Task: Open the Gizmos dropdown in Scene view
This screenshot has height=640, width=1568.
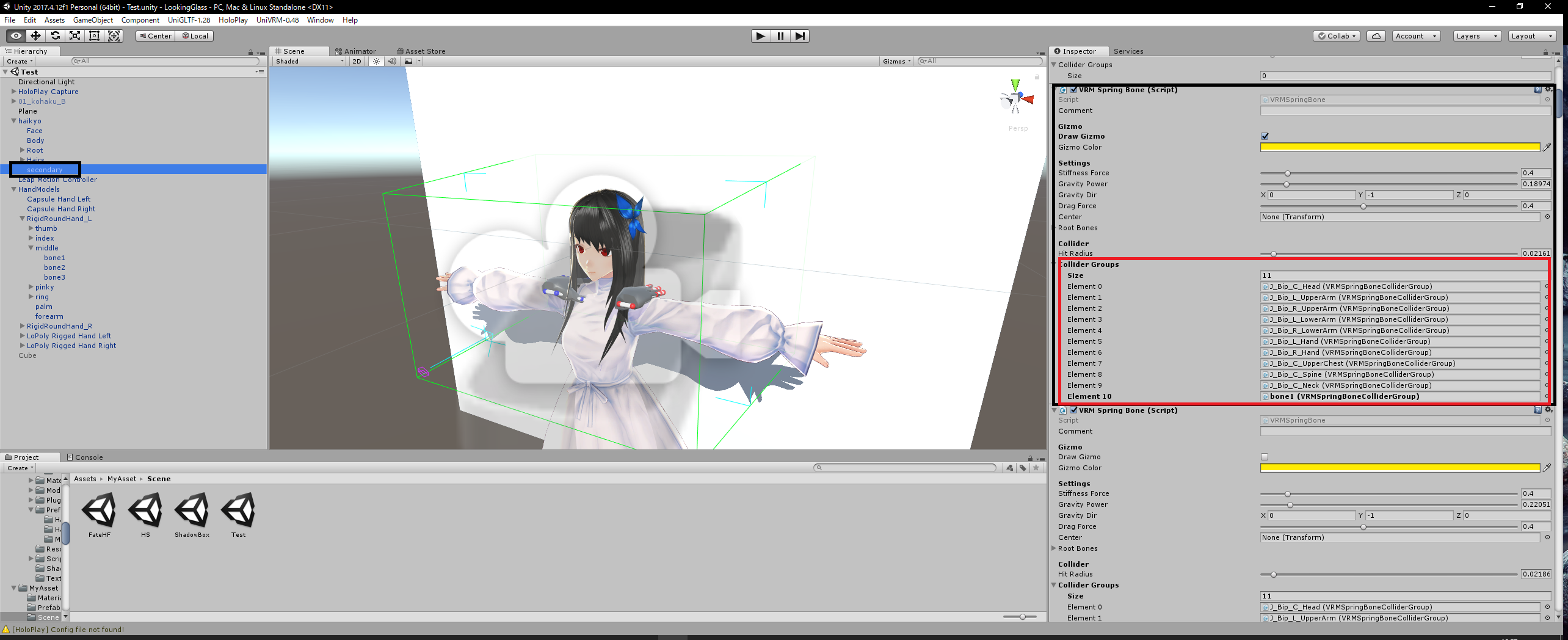Action: (x=896, y=61)
